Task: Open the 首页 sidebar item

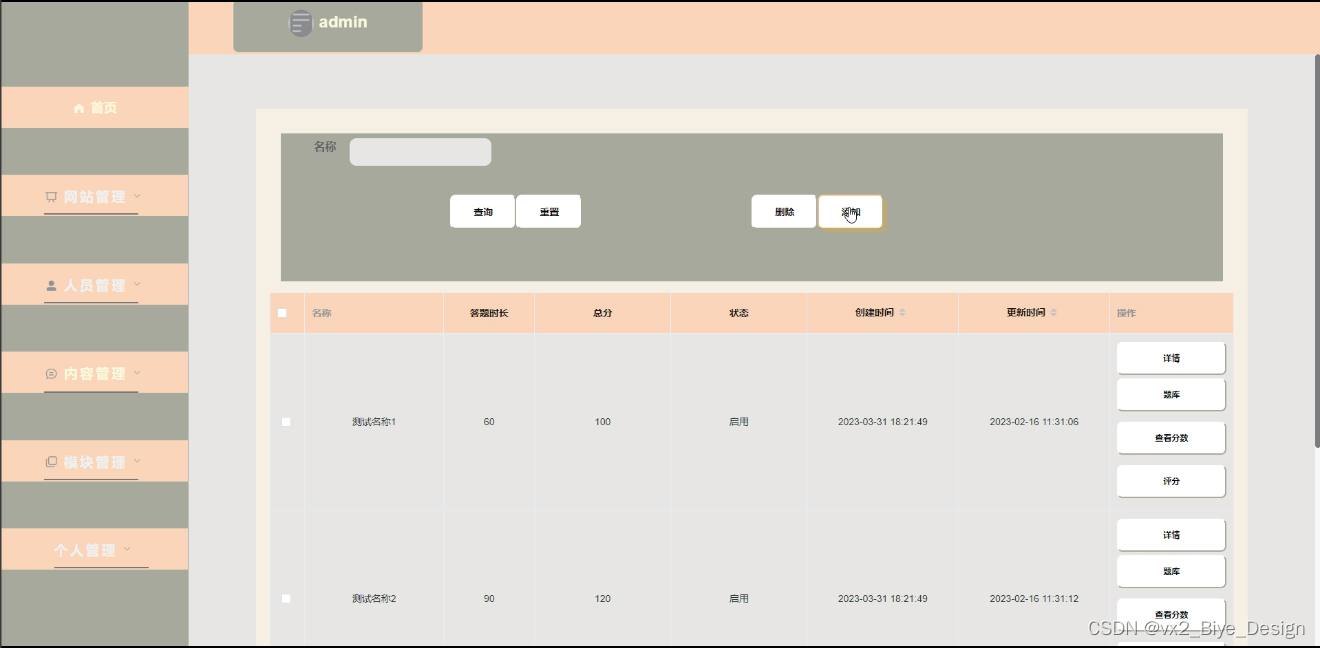Action: point(95,107)
